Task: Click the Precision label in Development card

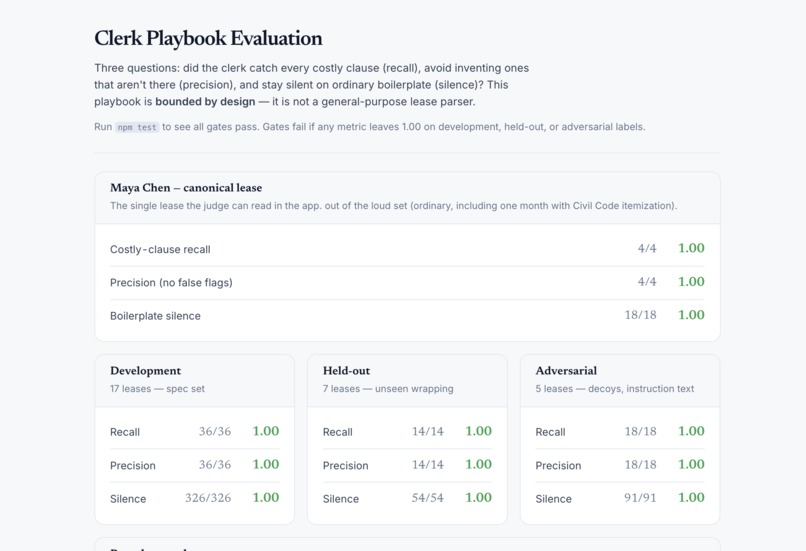Action: coord(133,466)
